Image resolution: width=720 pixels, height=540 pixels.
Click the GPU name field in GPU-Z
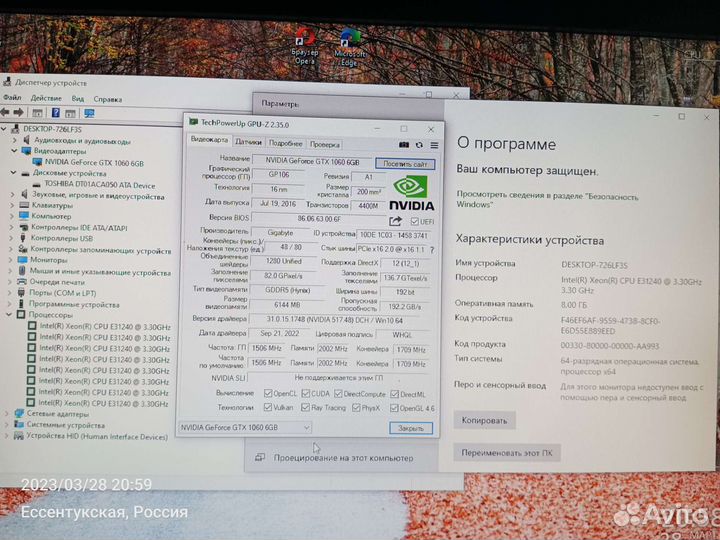312,161
